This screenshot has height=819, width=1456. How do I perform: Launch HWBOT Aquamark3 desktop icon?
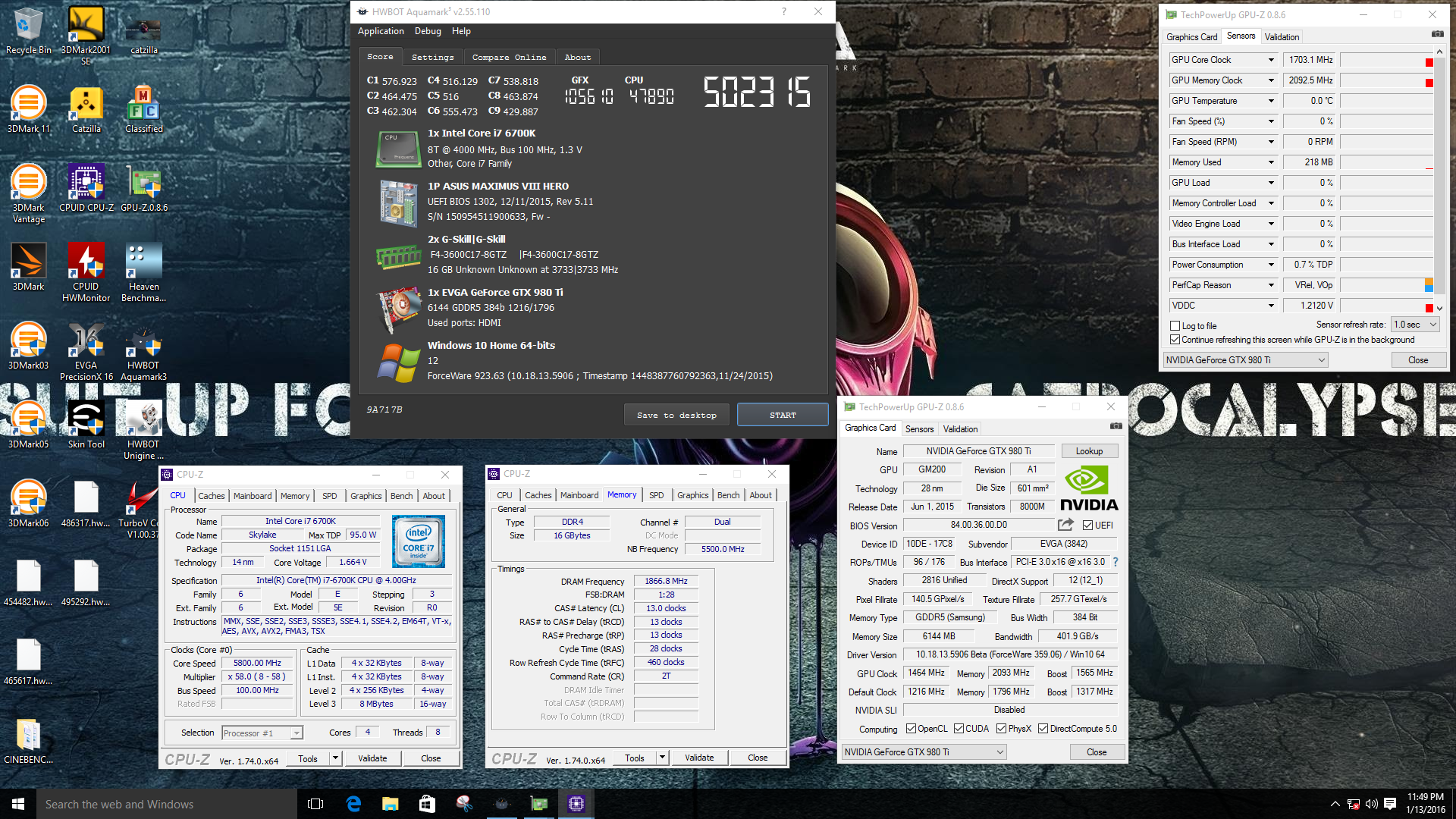tap(144, 351)
